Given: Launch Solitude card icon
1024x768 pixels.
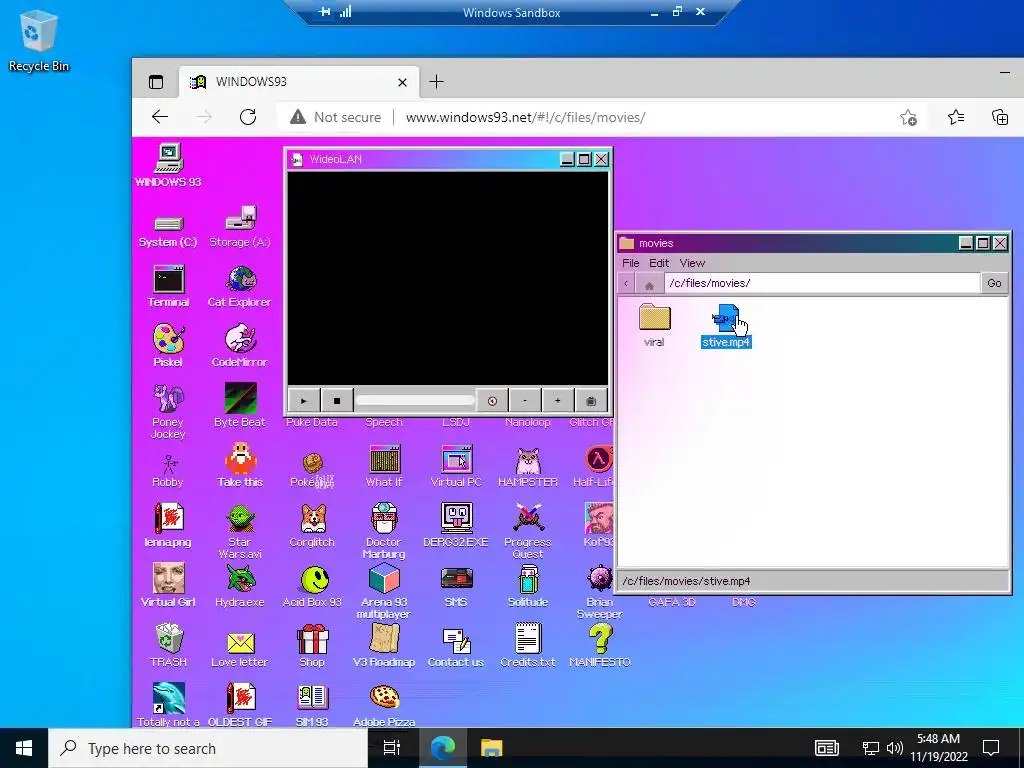Looking at the screenshot, I should click(528, 579).
